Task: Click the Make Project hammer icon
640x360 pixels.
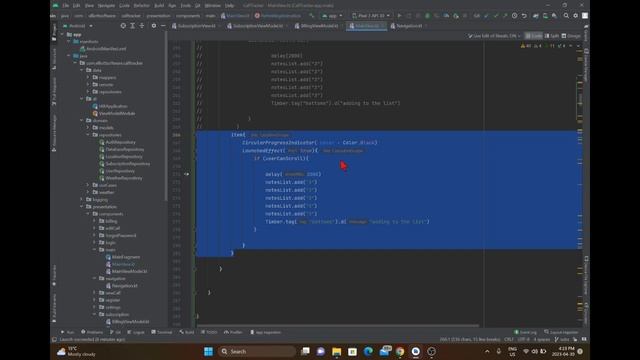Action: (x=312, y=16)
